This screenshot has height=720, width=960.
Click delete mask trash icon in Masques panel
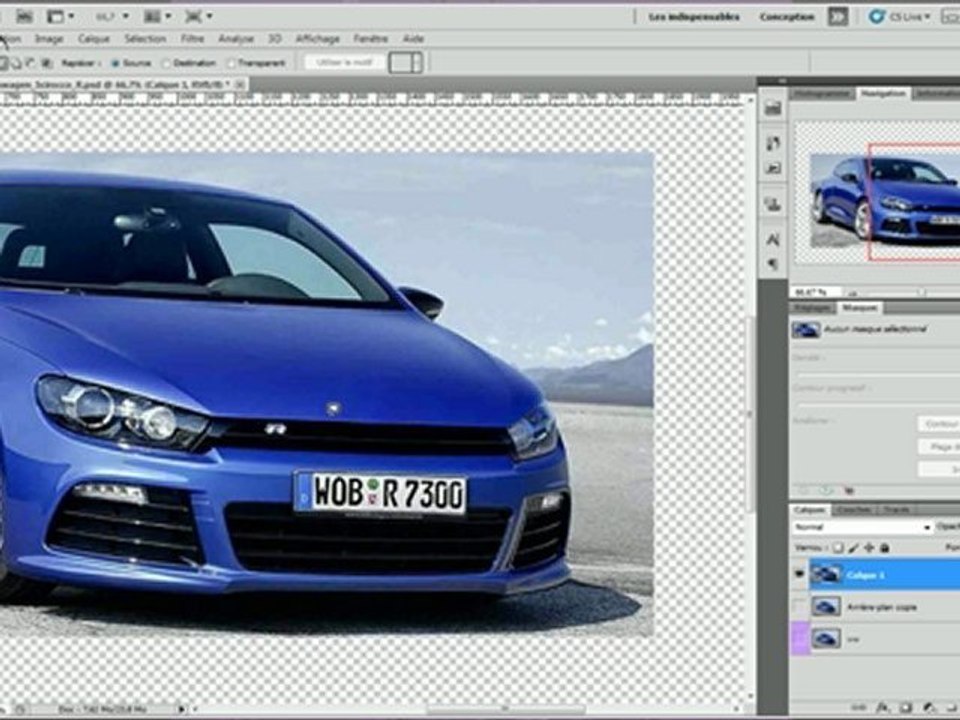[849, 490]
